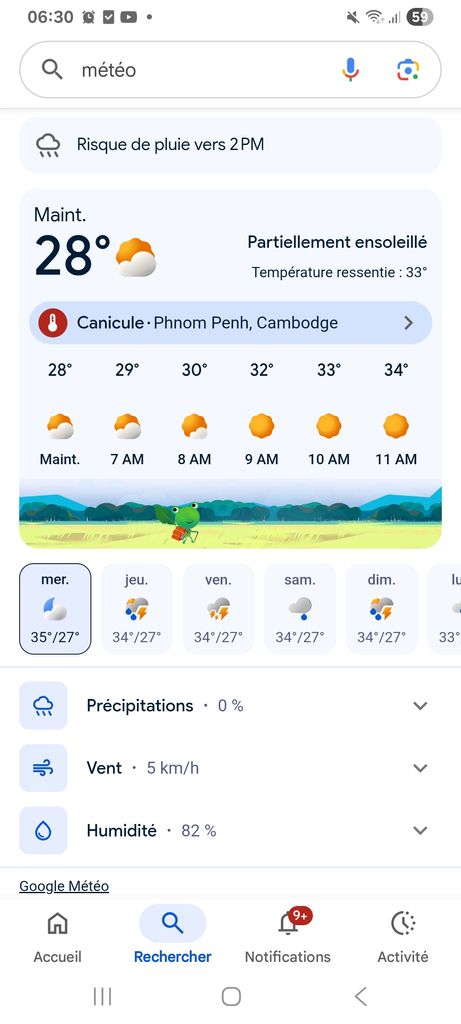
Task: Tap the magnifier icon in search bar
Action: point(52,69)
